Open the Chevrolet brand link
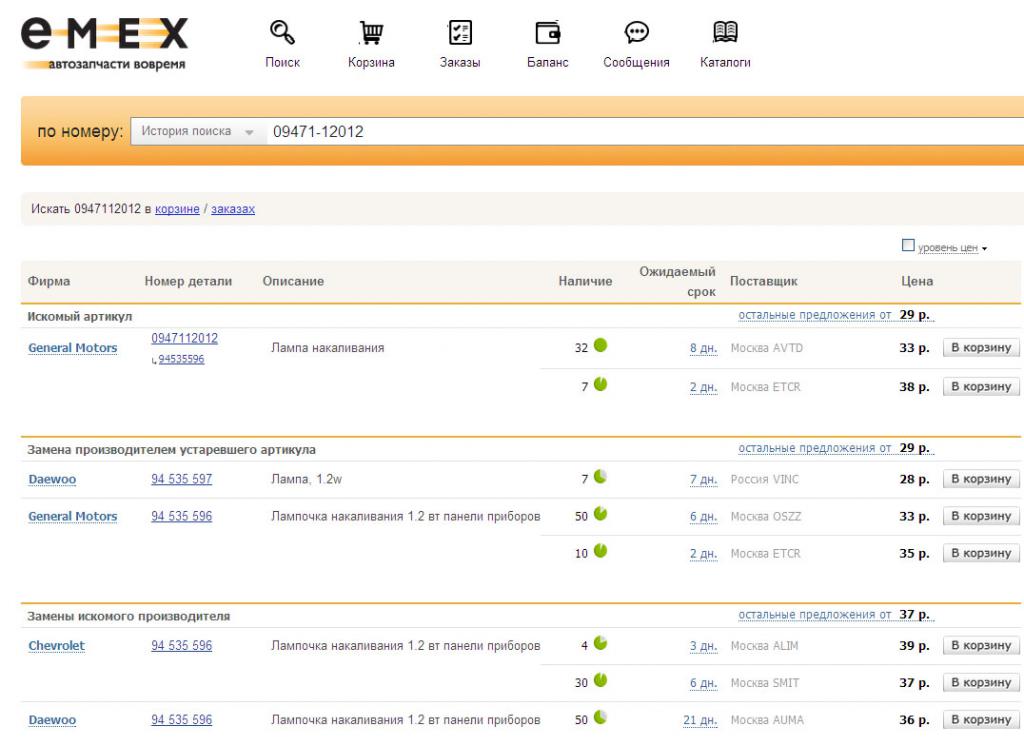 click(56, 645)
